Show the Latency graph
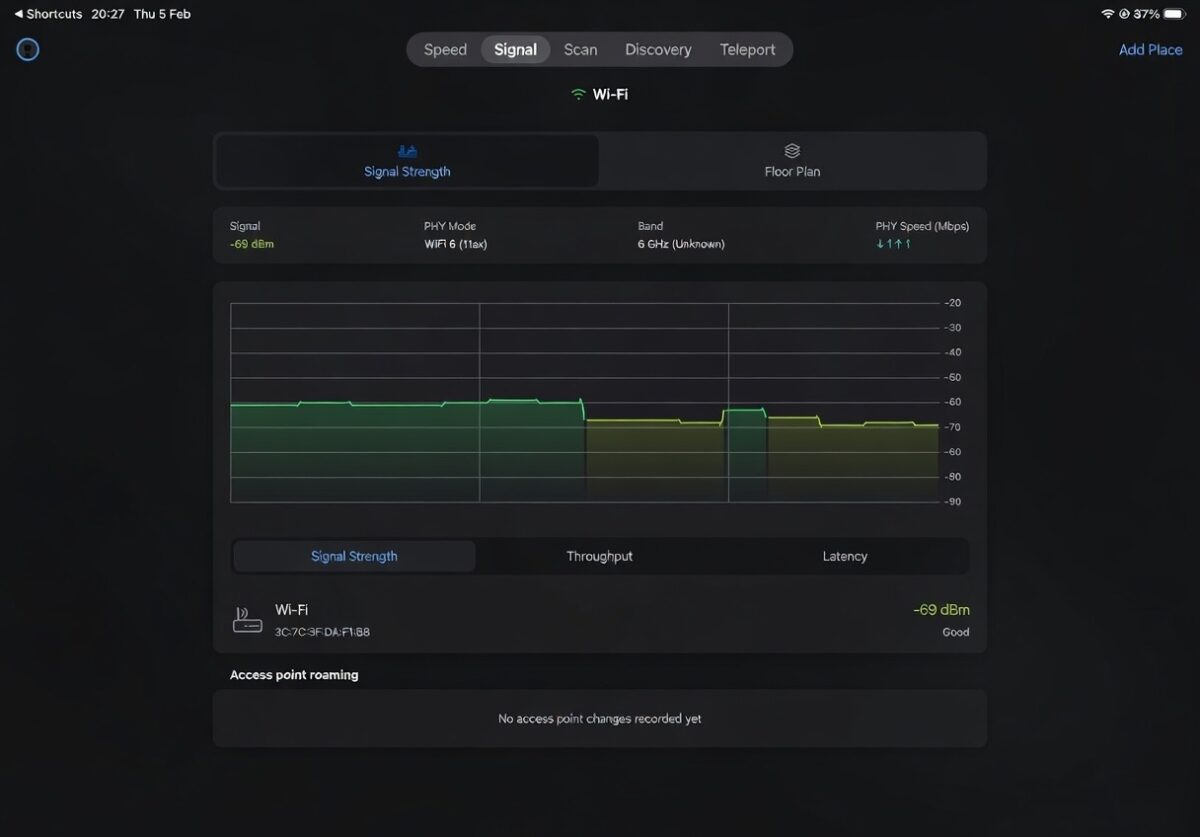This screenshot has height=837, width=1200. [845, 556]
